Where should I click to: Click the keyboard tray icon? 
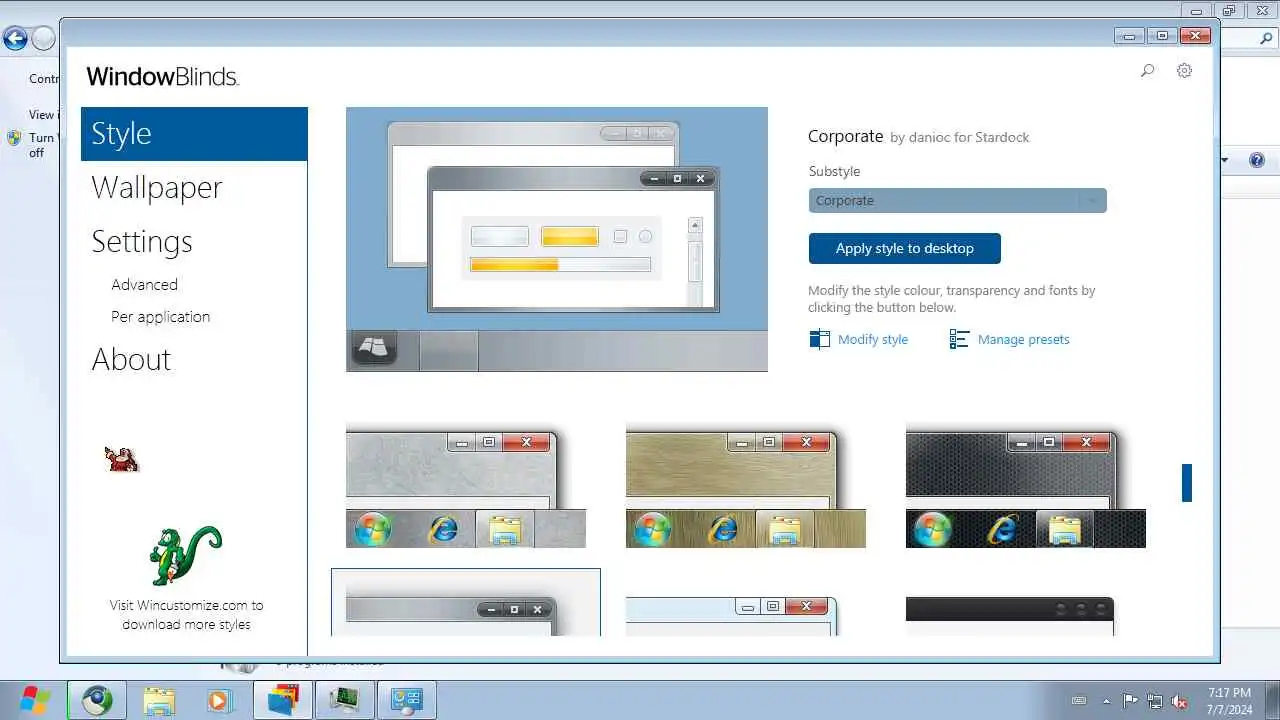coord(1079,701)
